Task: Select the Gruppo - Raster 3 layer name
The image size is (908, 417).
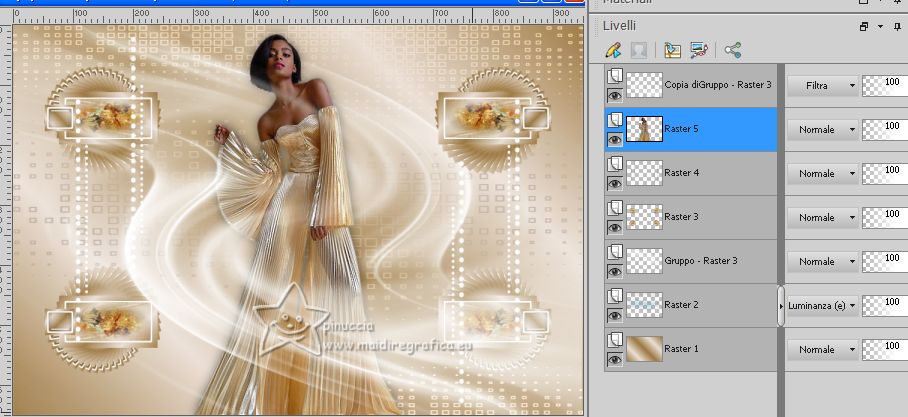Action: (x=701, y=261)
